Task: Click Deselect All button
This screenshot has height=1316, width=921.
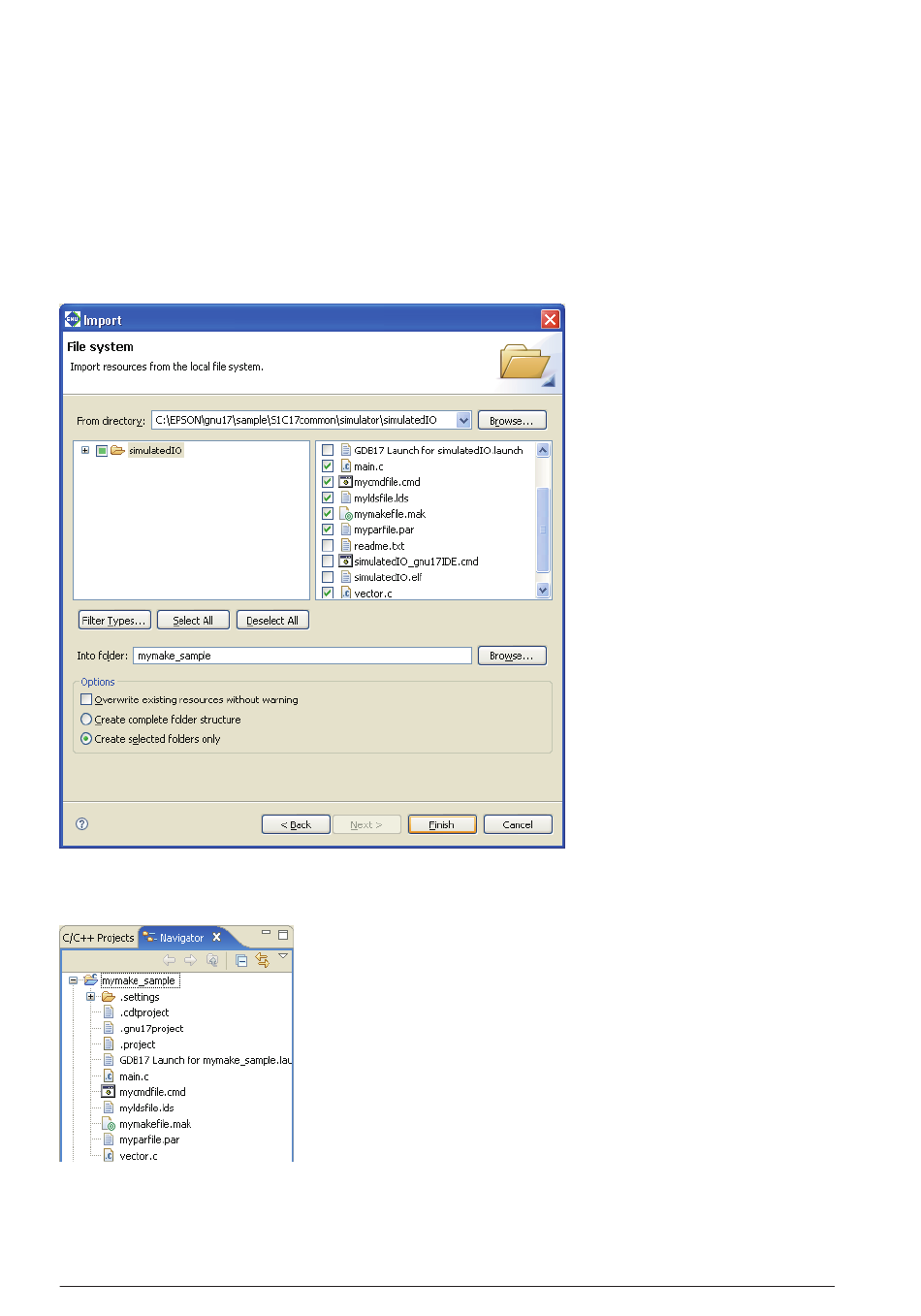Action: tap(272, 621)
